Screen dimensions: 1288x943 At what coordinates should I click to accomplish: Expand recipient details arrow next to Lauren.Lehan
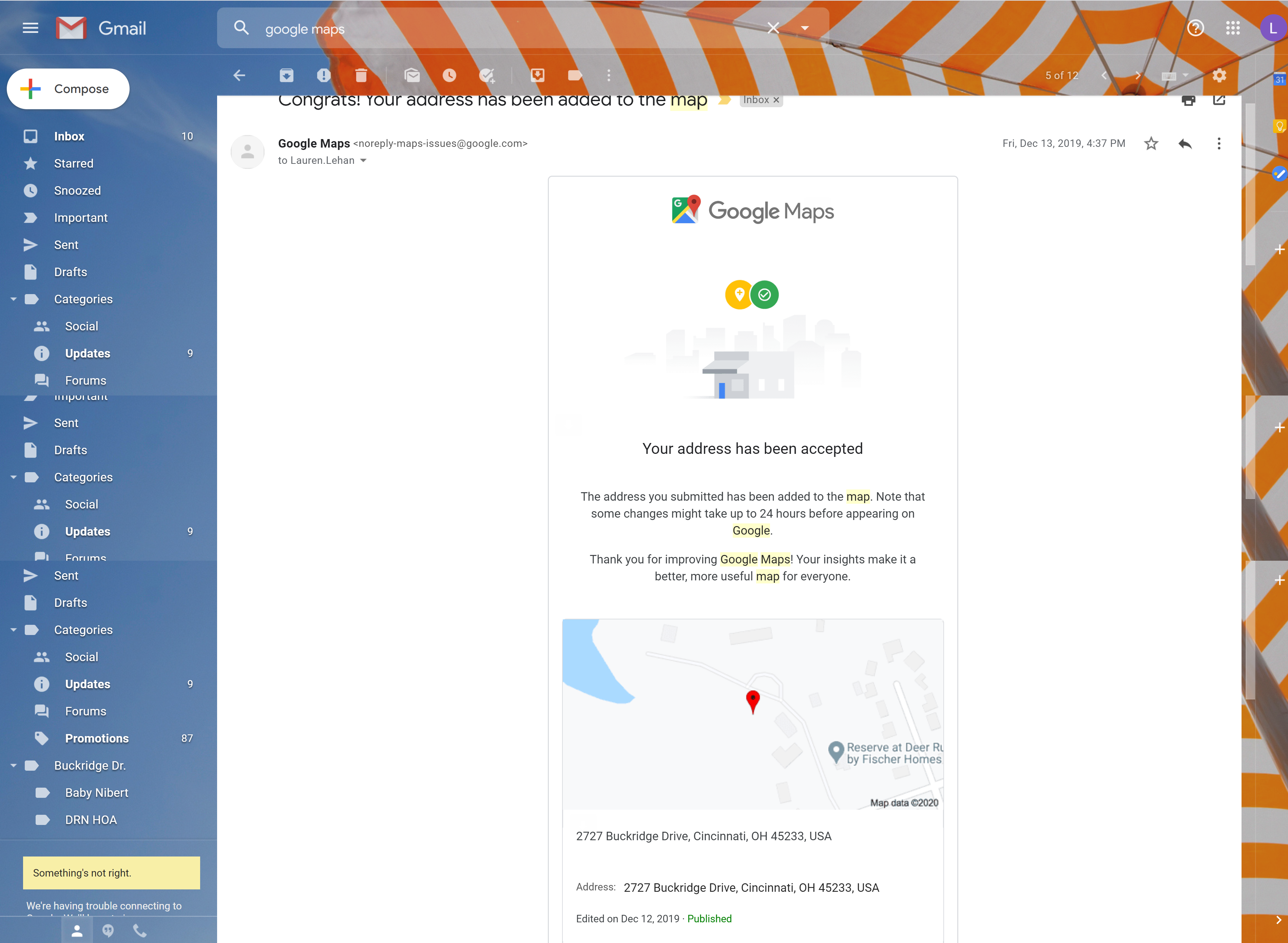[364, 161]
